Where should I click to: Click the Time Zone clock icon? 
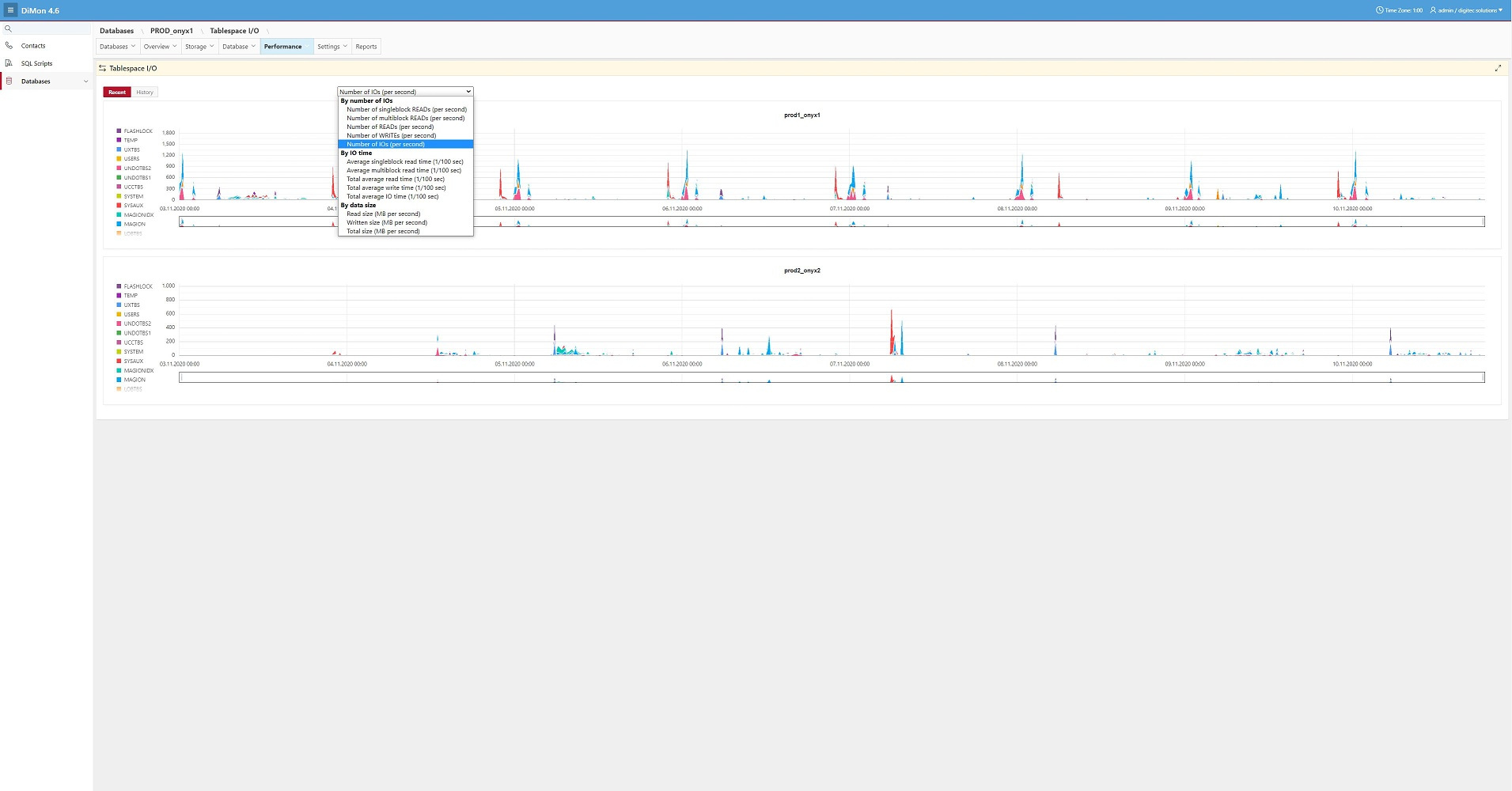pos(1380,10)
